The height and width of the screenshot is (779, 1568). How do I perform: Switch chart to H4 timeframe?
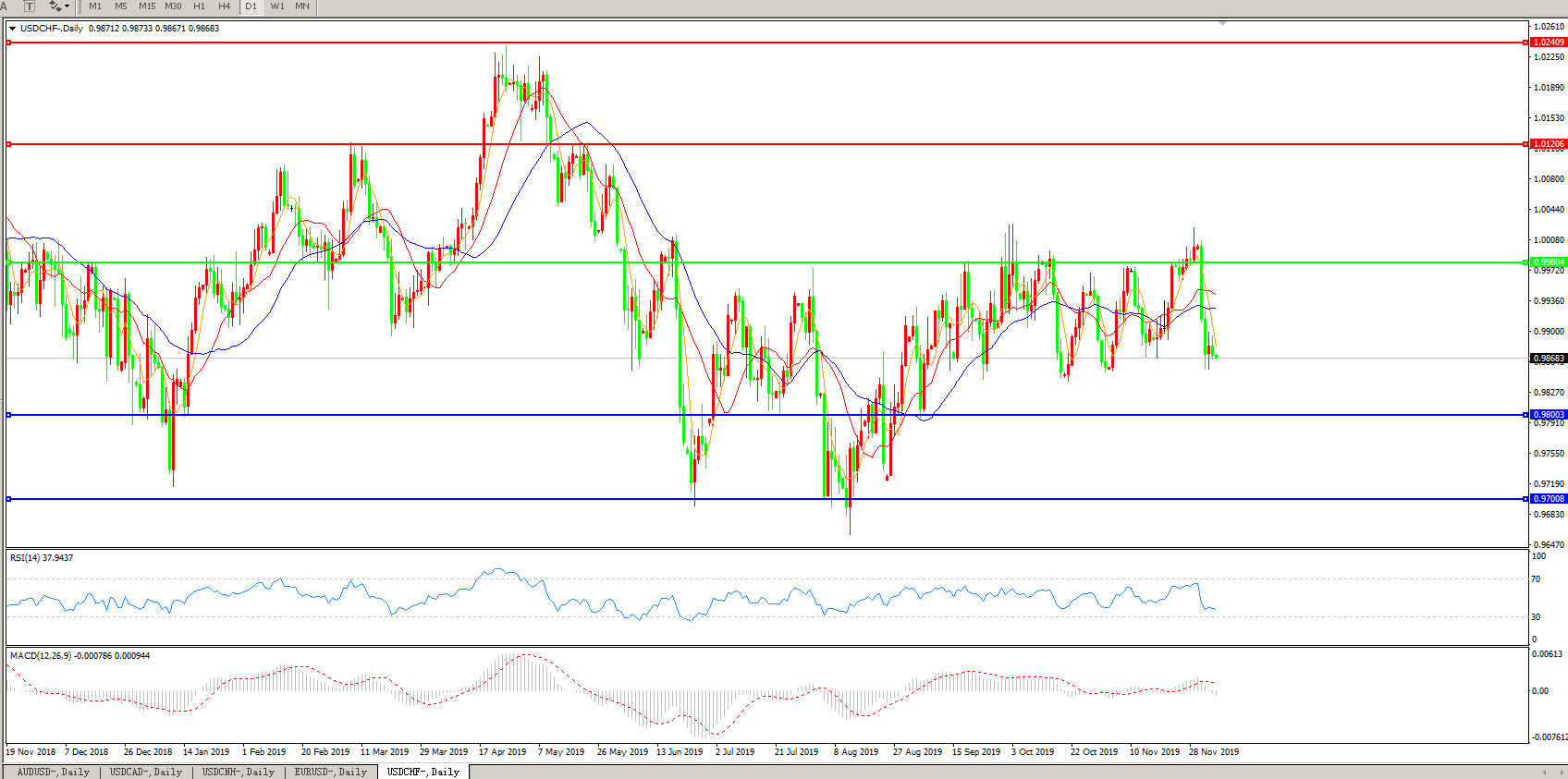coord(225,6)
